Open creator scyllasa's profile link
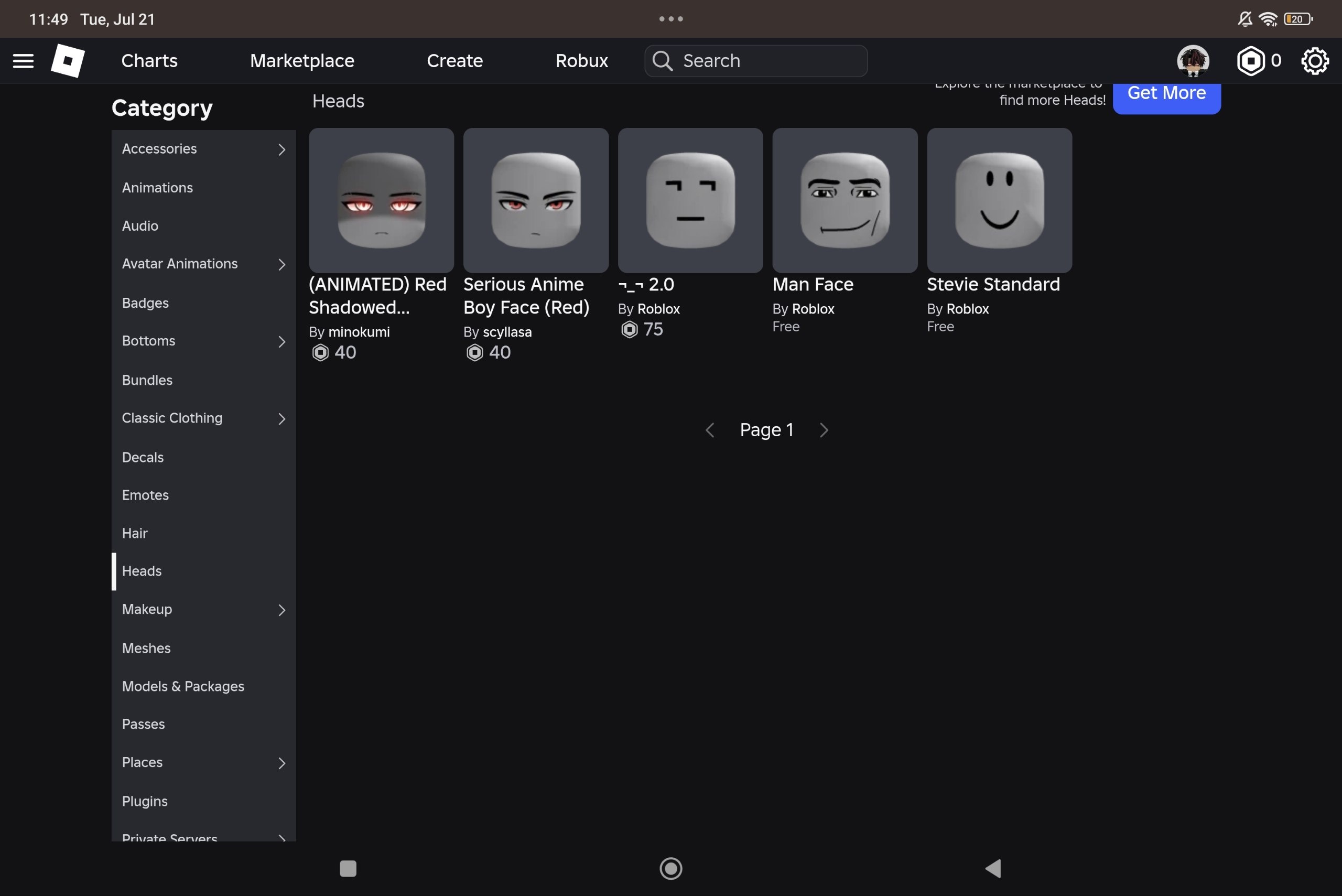Viewport: 1342px width, 896px height. pos(507,332)
